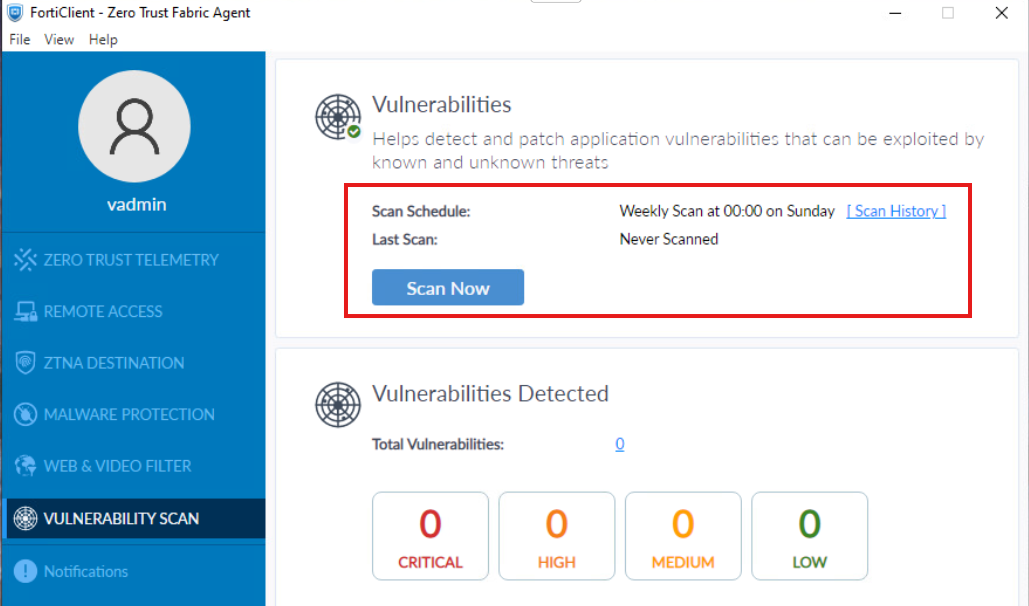Open the Help menu

tap(103, 39)
